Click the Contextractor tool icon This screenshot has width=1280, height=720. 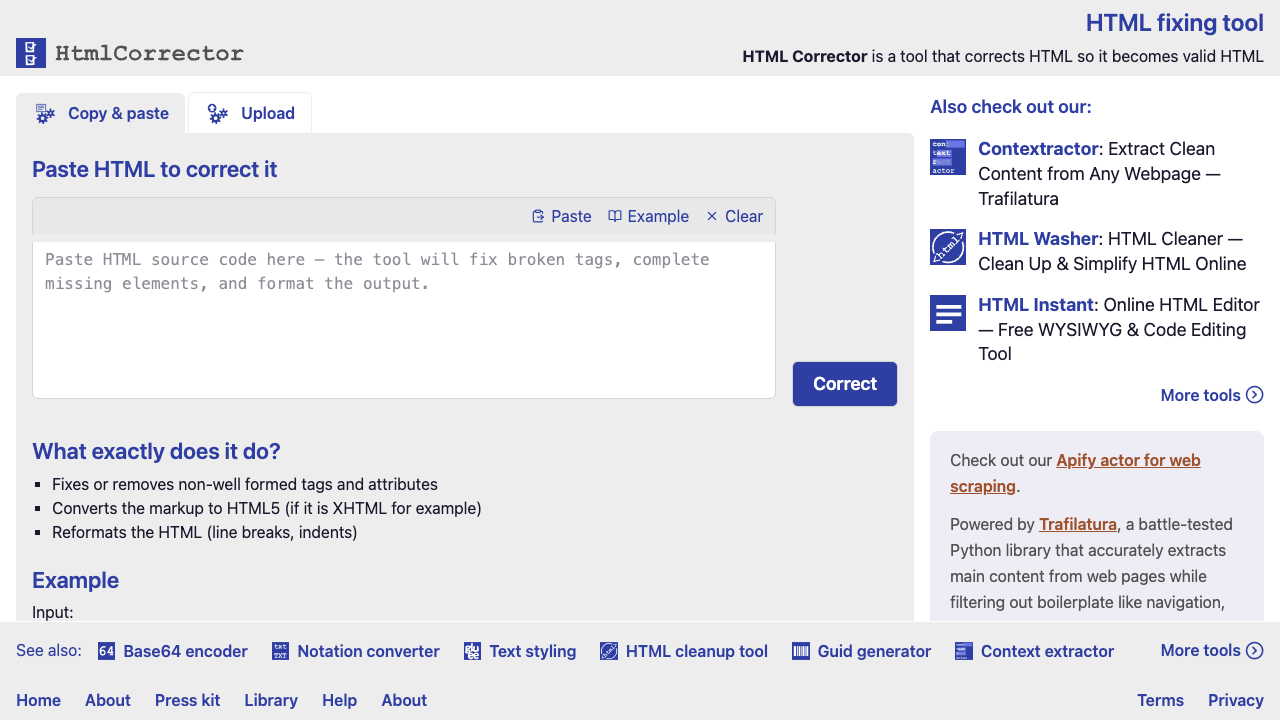[x=947, y=157]
